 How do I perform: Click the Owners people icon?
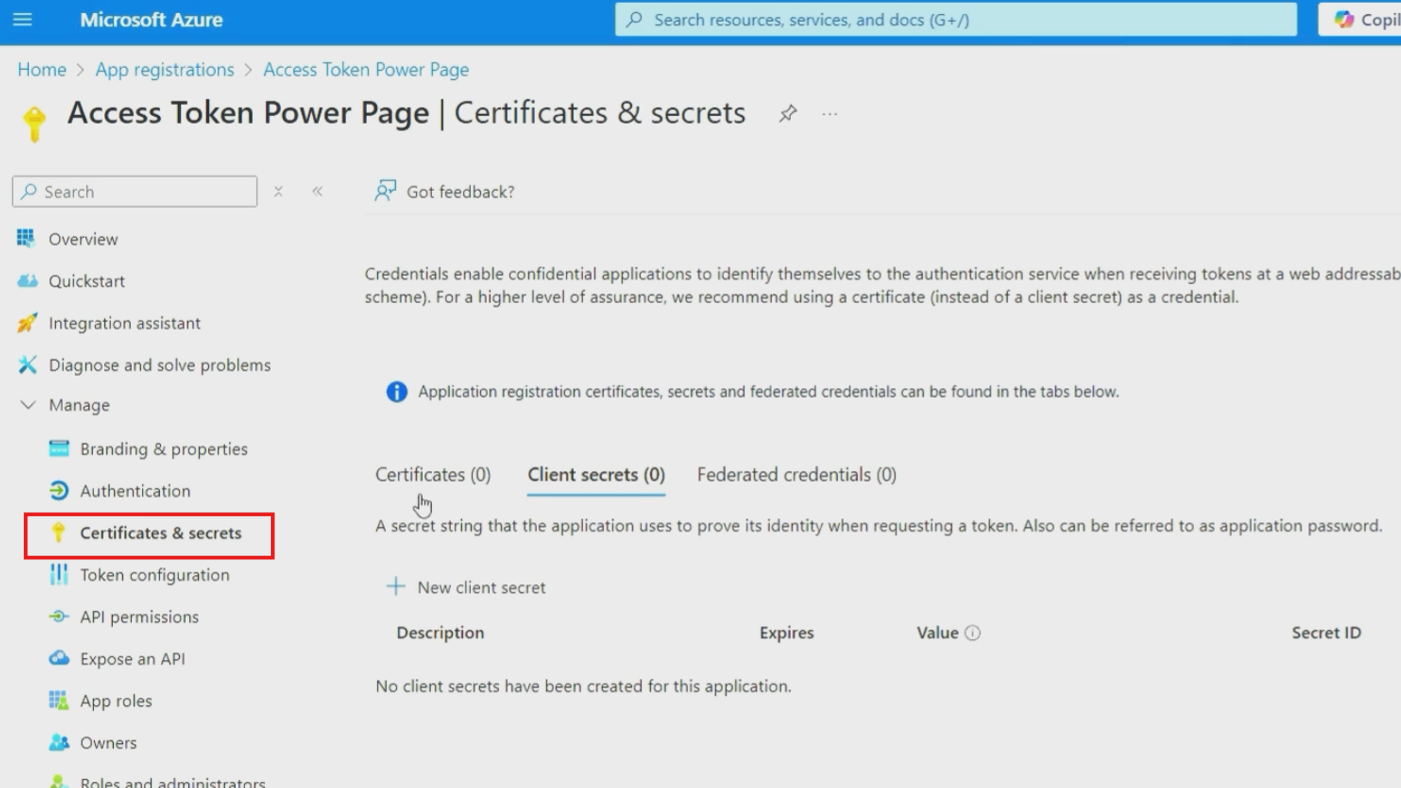pos(59,742)
